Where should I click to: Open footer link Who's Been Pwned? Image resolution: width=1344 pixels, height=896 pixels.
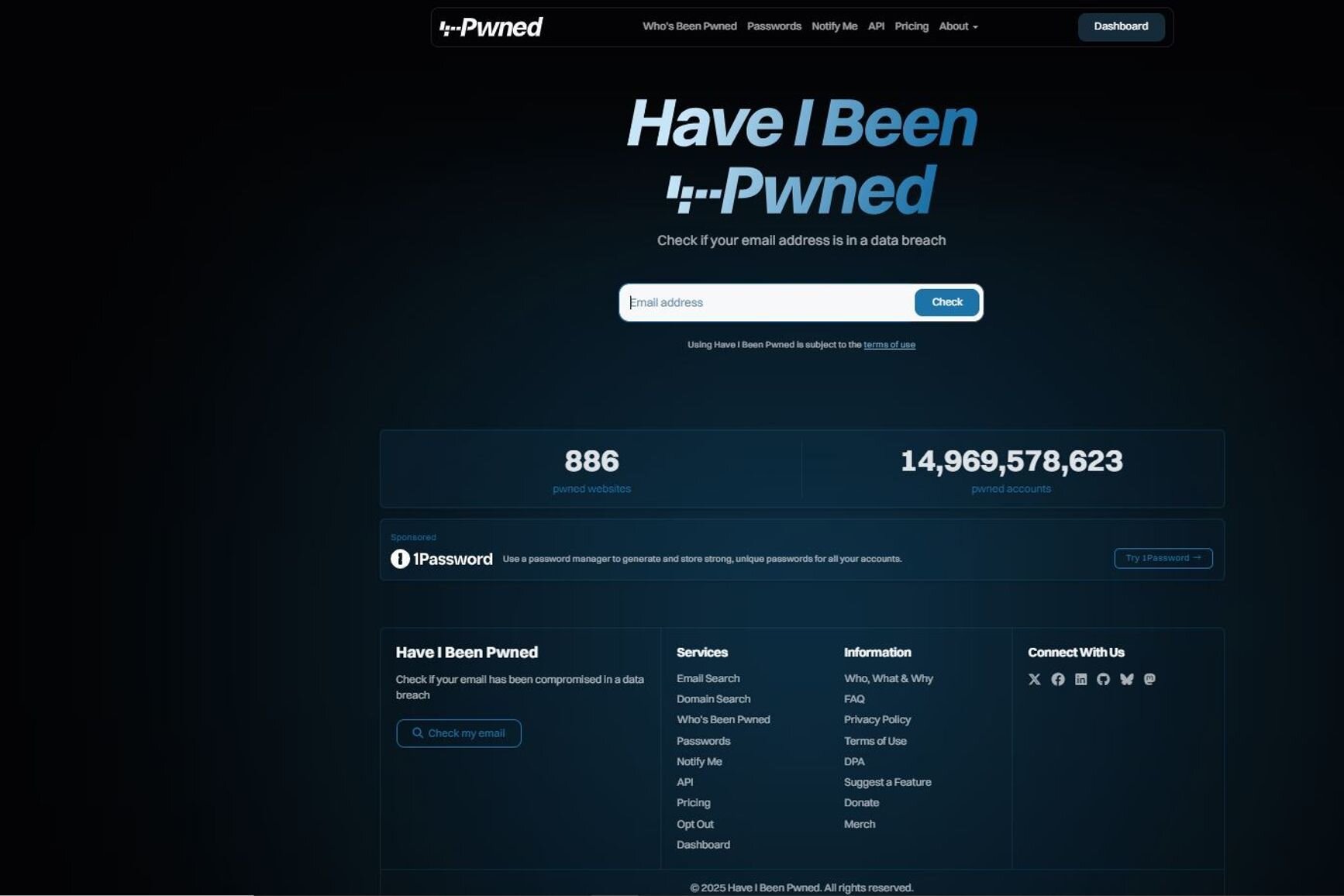pos(723,719)
